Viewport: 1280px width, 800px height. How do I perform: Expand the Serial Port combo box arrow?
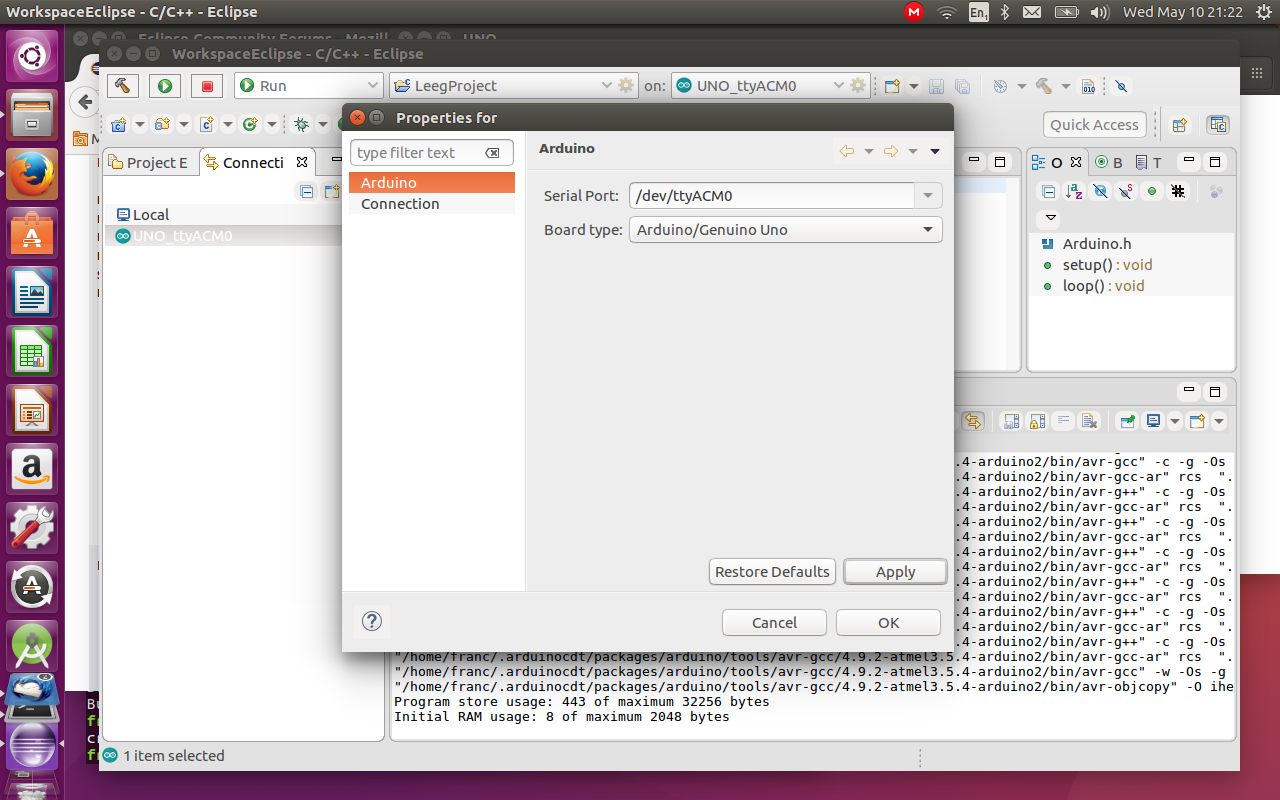click(x=928, y=196)
